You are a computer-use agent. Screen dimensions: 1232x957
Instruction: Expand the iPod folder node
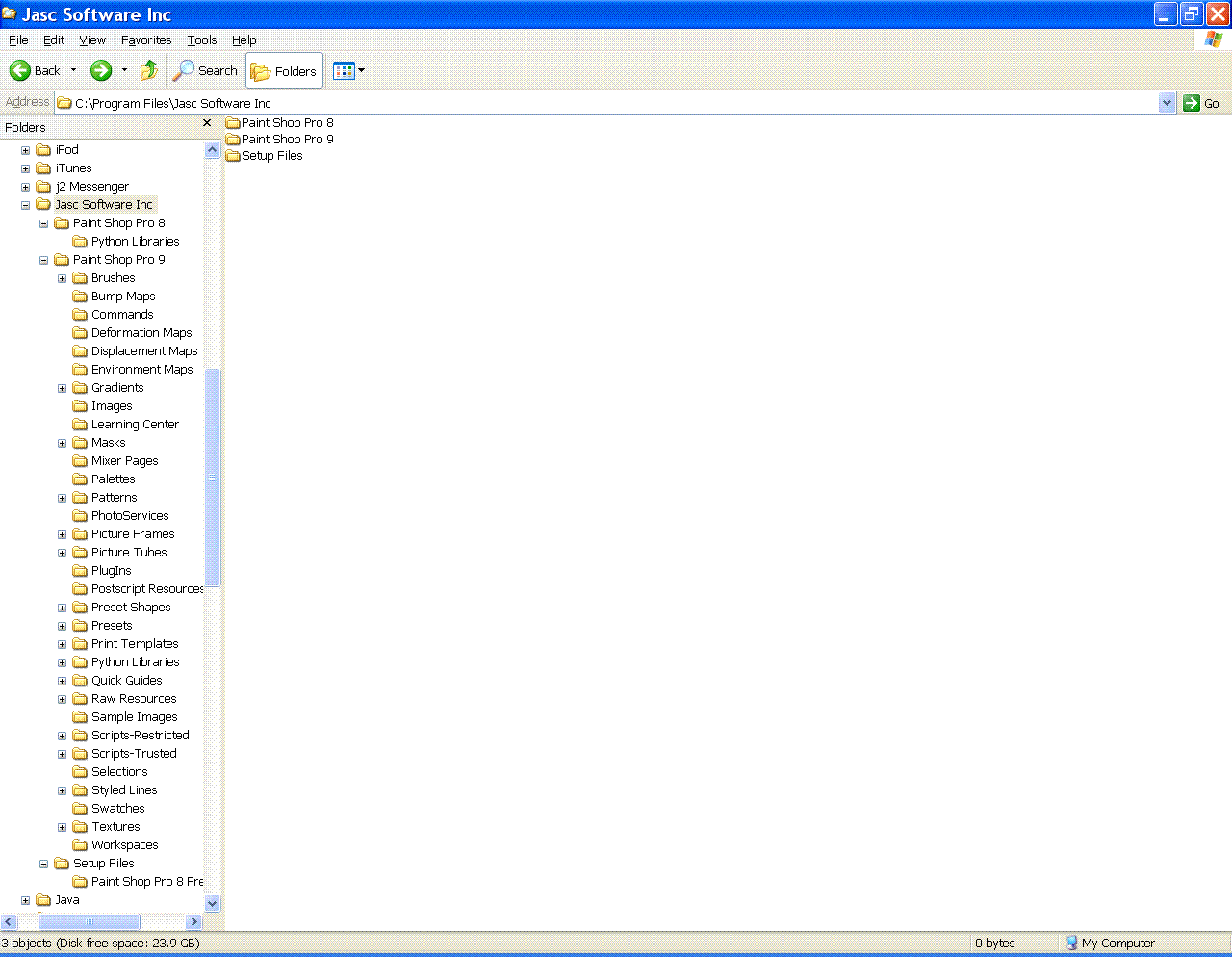[26, 150]
